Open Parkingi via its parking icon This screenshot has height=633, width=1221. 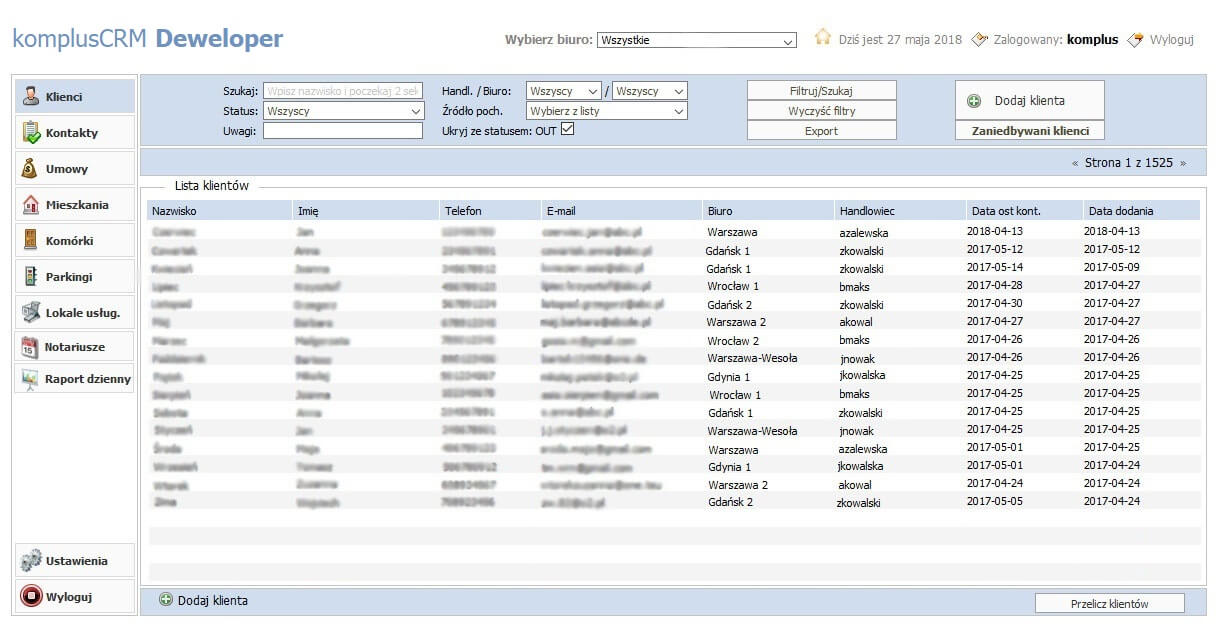click(31, 277)
